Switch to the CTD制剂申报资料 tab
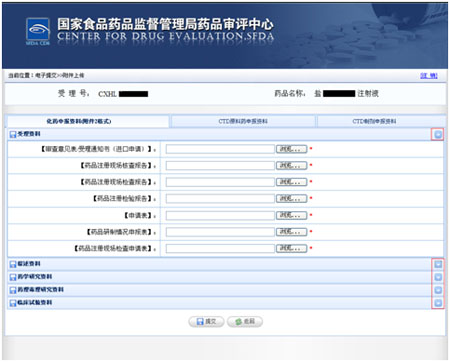450x362 pixels. coord(374,121)
